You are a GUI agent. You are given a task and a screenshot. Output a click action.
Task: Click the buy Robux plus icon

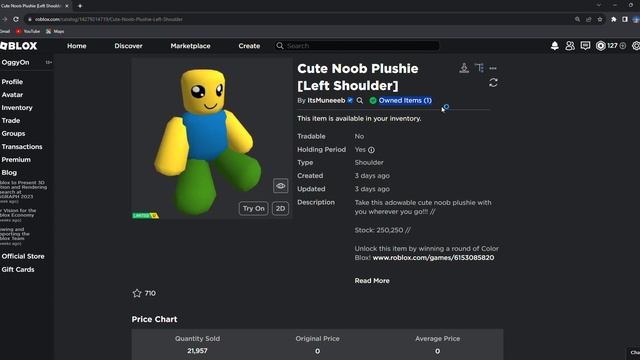pyautogui.click(x=623, y=46)
